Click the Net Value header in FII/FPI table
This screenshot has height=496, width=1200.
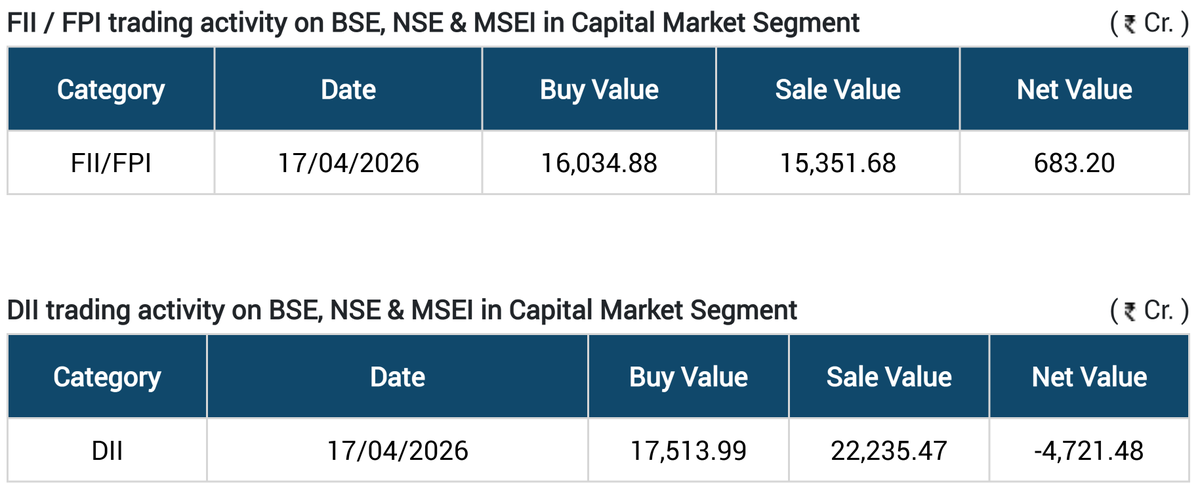pyautogui.click(x=1074, y=90)
